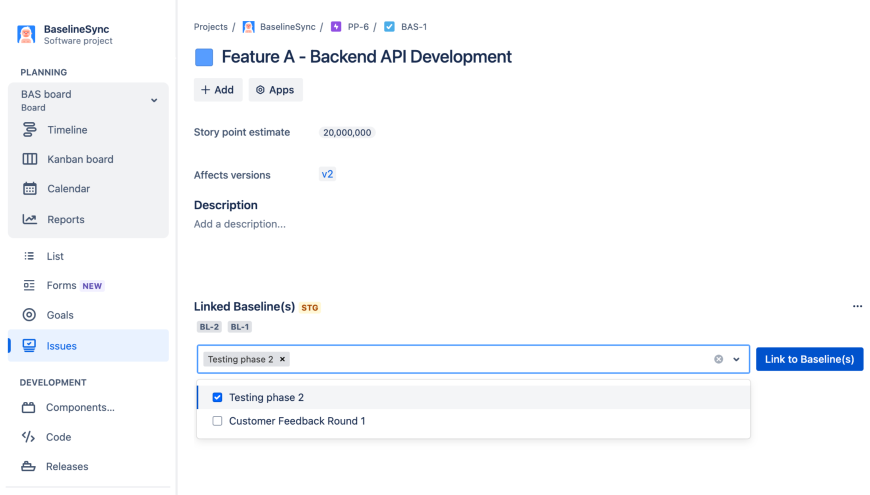Open Reports chart icon
This screenshot has width=870, height=495.
coord(30,220)
